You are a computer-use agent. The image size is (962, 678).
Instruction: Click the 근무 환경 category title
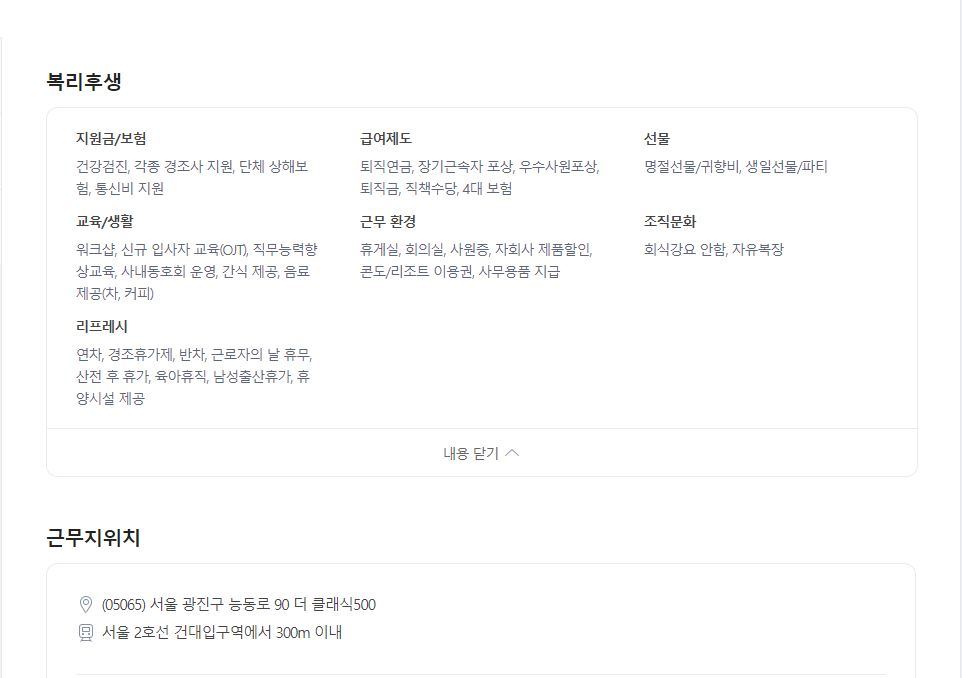pyautogui.click(x=388, y=222)
